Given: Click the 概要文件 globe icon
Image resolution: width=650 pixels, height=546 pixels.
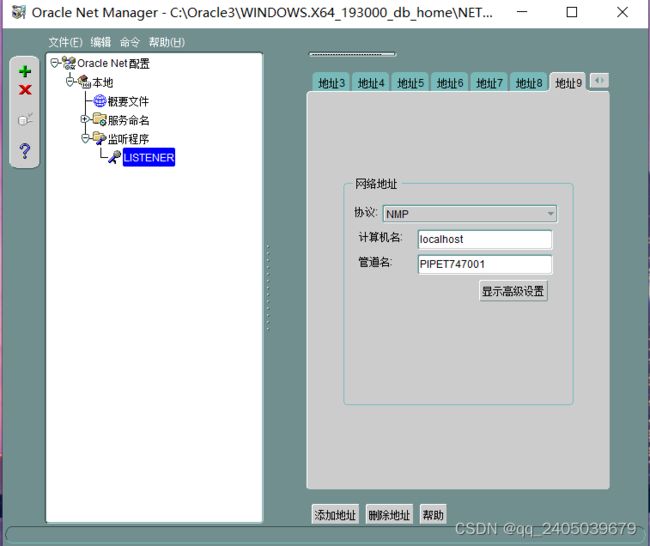Looking at the screenshot, I should (100, 101).
